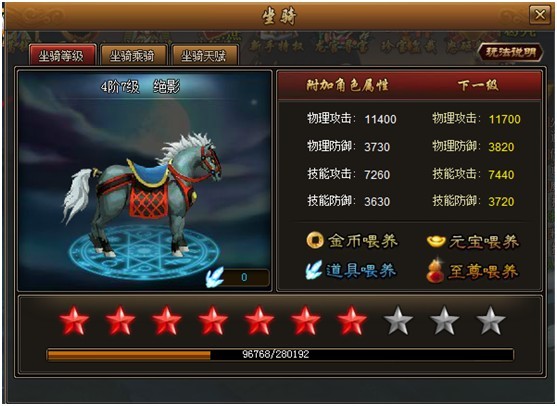Click the 元宝喂养 label

483,242
